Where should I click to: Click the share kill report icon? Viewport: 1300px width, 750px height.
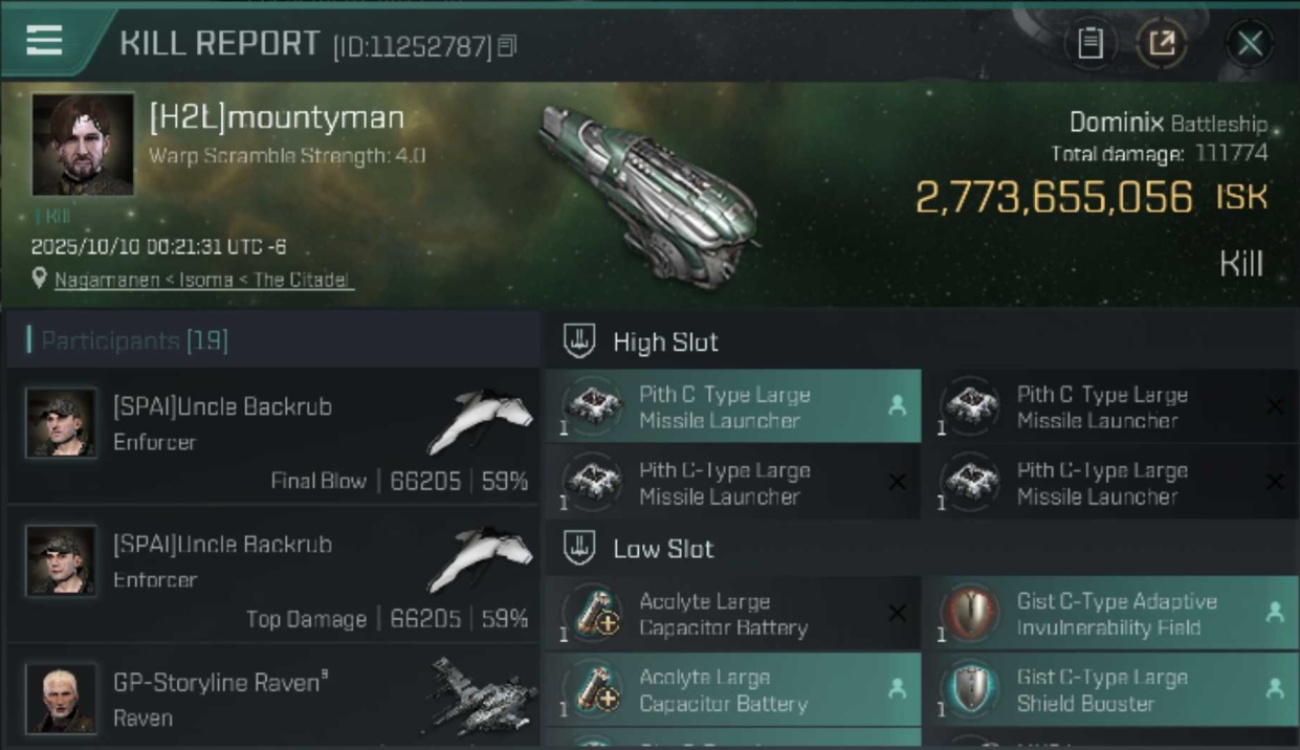click(x=1161, y=43)
